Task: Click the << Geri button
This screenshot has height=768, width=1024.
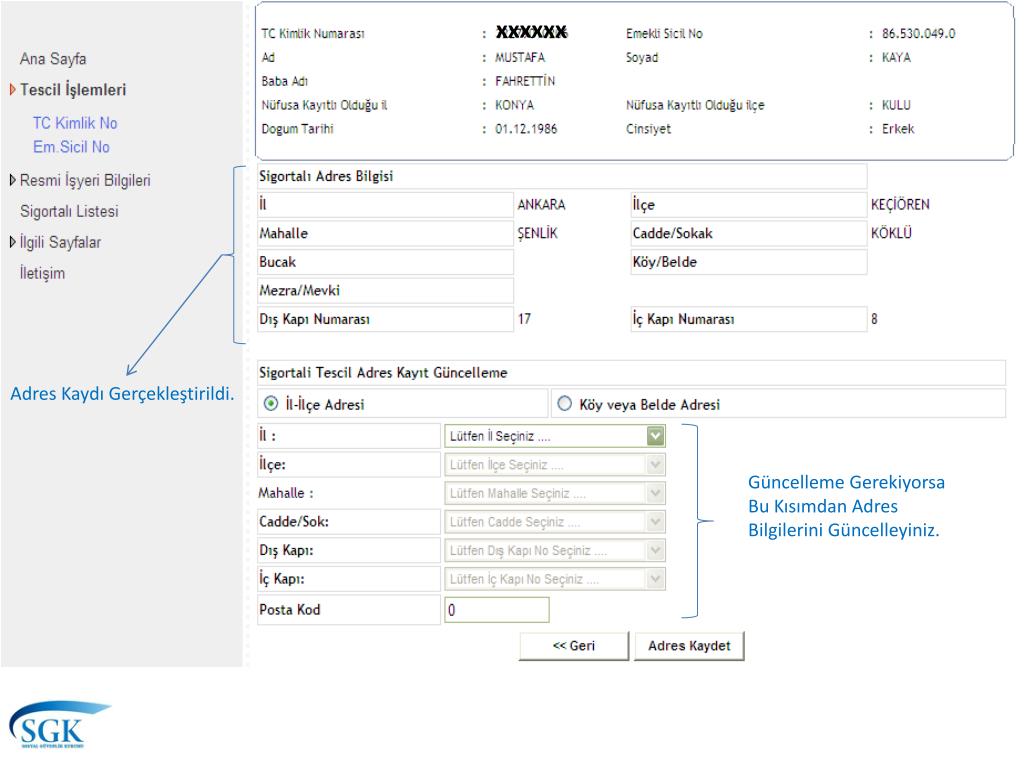Action: [x=574, y=646]
